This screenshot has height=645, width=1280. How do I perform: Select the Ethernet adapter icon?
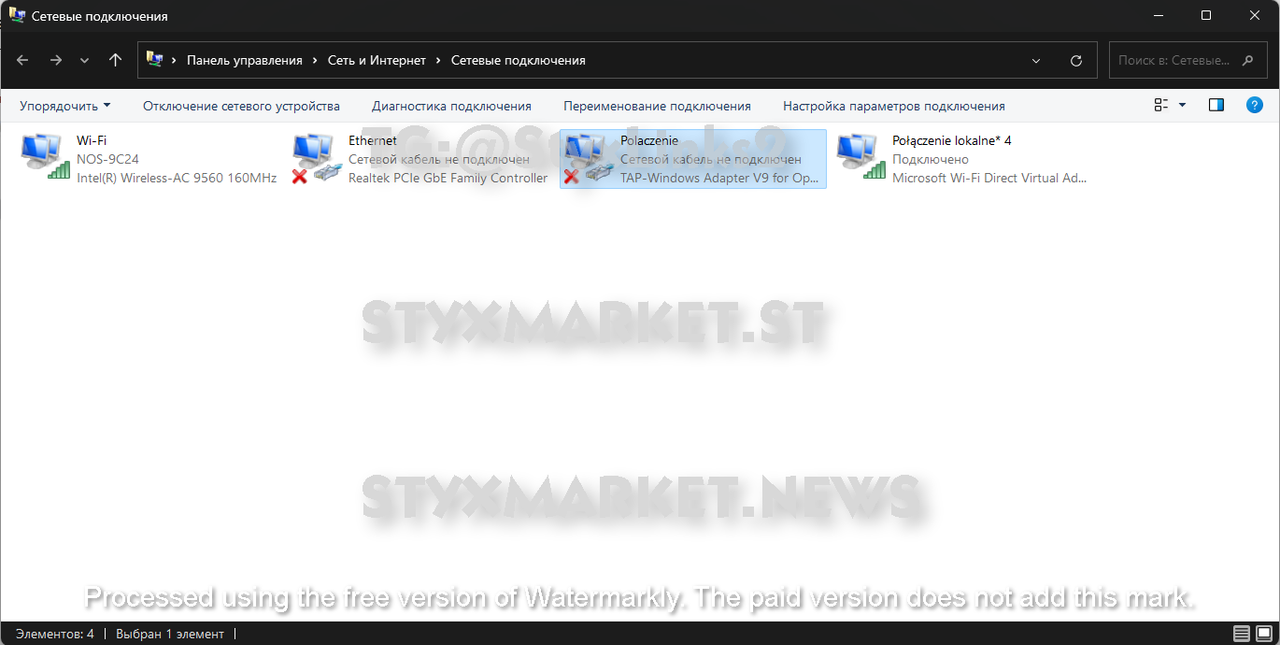pyautogui.click(x=318, y=158)
